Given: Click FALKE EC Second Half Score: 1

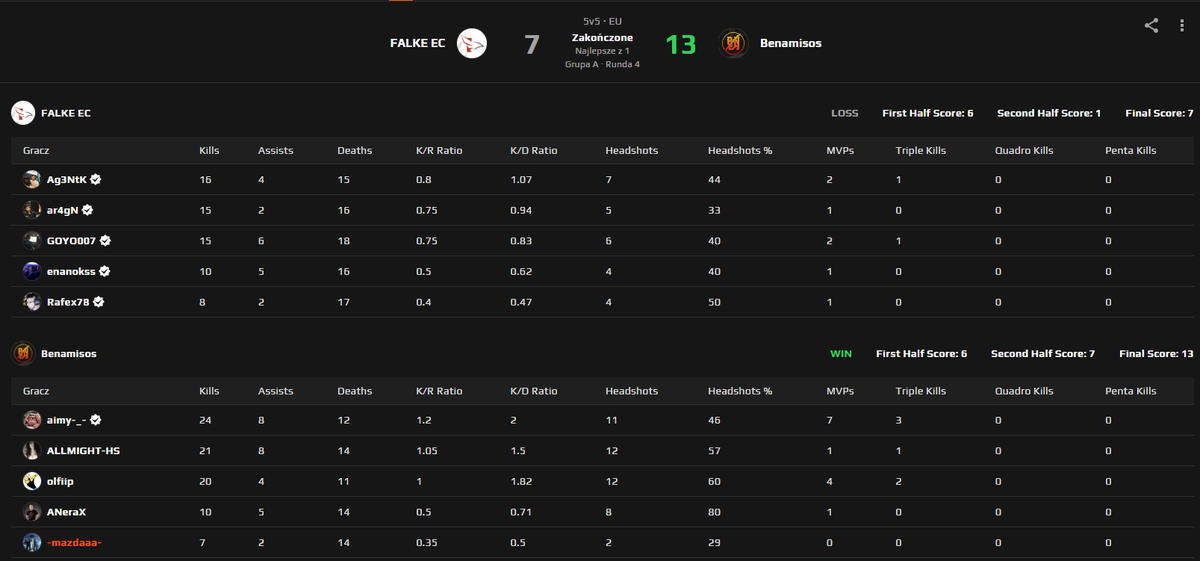Looking at the screenshot, I should pyautogui.click(x=1049, y=113).
